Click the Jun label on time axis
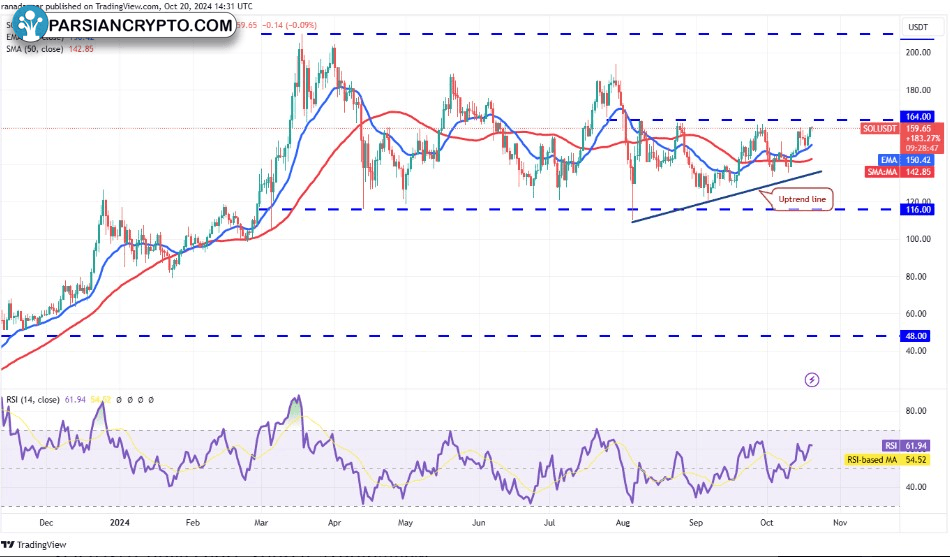The width and height of the screenshot is (950, 557). click(478, 522)
